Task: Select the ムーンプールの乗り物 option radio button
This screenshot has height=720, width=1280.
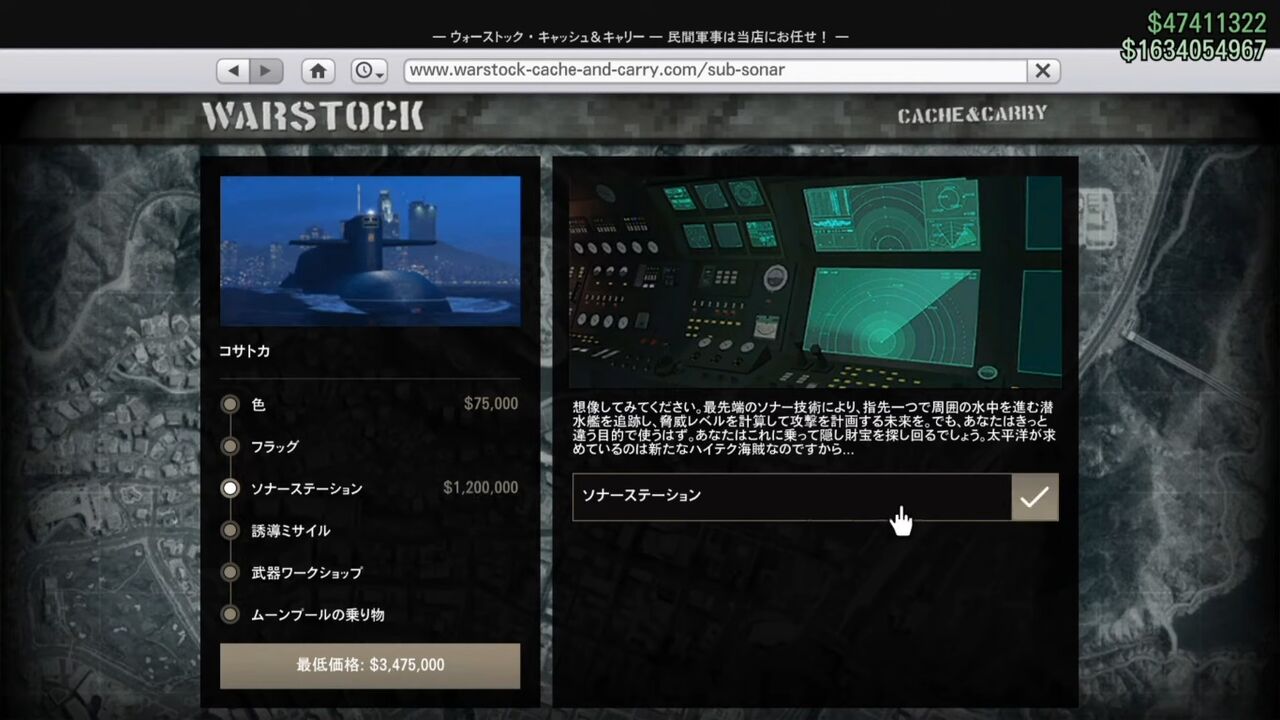Action: [x=230, y=614]
